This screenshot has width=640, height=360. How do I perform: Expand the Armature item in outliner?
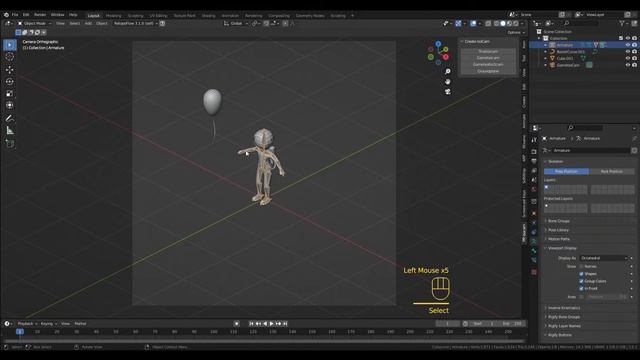(546, 45)
